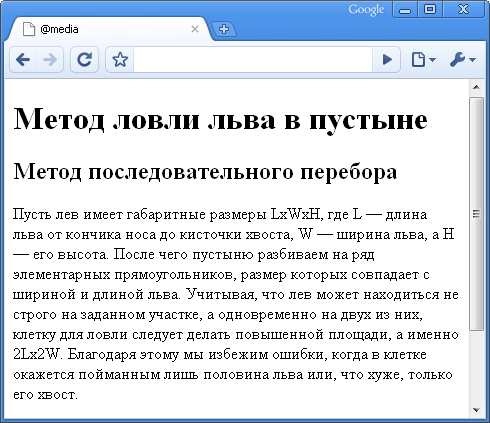Bookmark this page with the star
Image resolution: width=490 pixels, height=423 pixels.
point(120,60)
